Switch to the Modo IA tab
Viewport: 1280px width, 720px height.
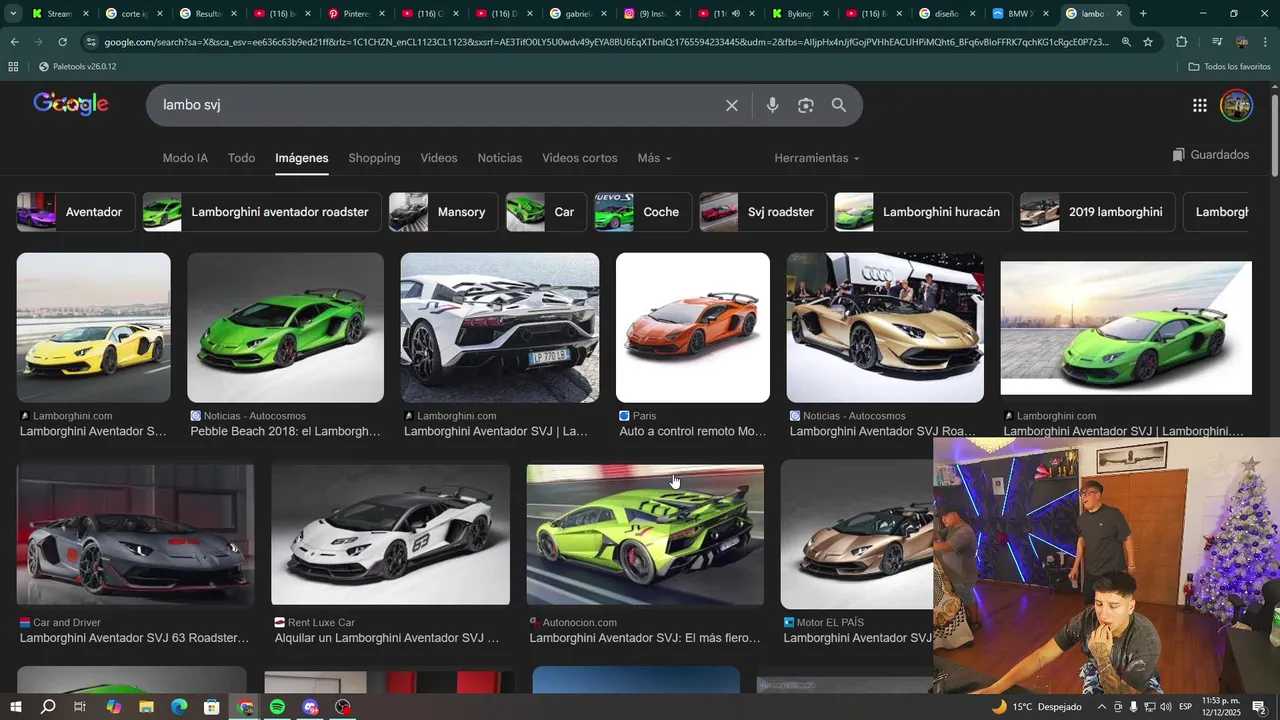[x=185, y=158]
